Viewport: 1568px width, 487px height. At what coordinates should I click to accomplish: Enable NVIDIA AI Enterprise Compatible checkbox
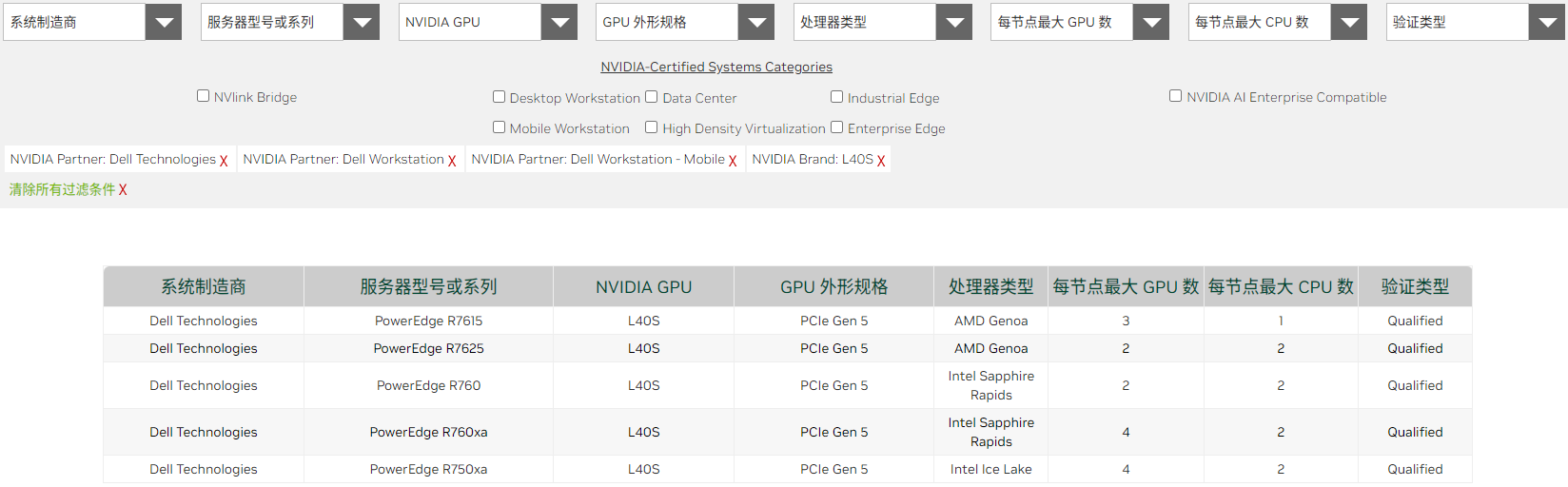coord(1175,95)
